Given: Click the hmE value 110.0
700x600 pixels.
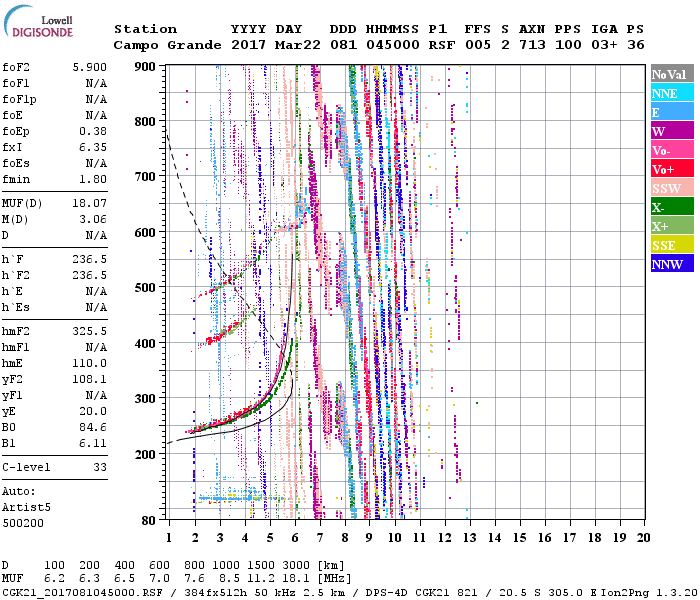Looking at the screenshot, I should tap(90, 363).
